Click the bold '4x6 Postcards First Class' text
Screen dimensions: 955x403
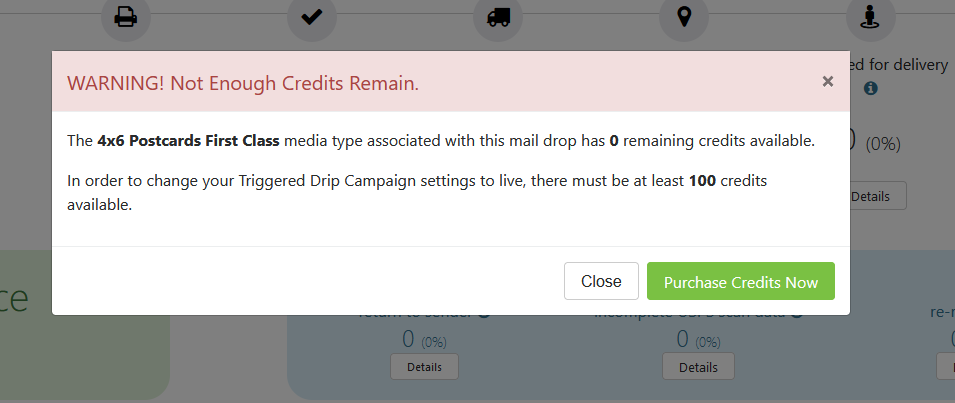(188, 141)
